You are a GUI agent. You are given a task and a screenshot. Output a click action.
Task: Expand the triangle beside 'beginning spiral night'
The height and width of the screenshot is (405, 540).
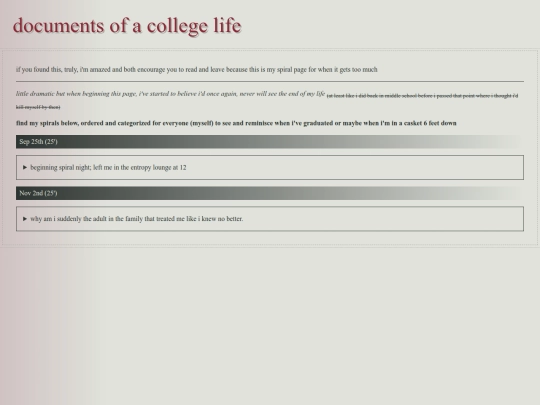(25, 167)
